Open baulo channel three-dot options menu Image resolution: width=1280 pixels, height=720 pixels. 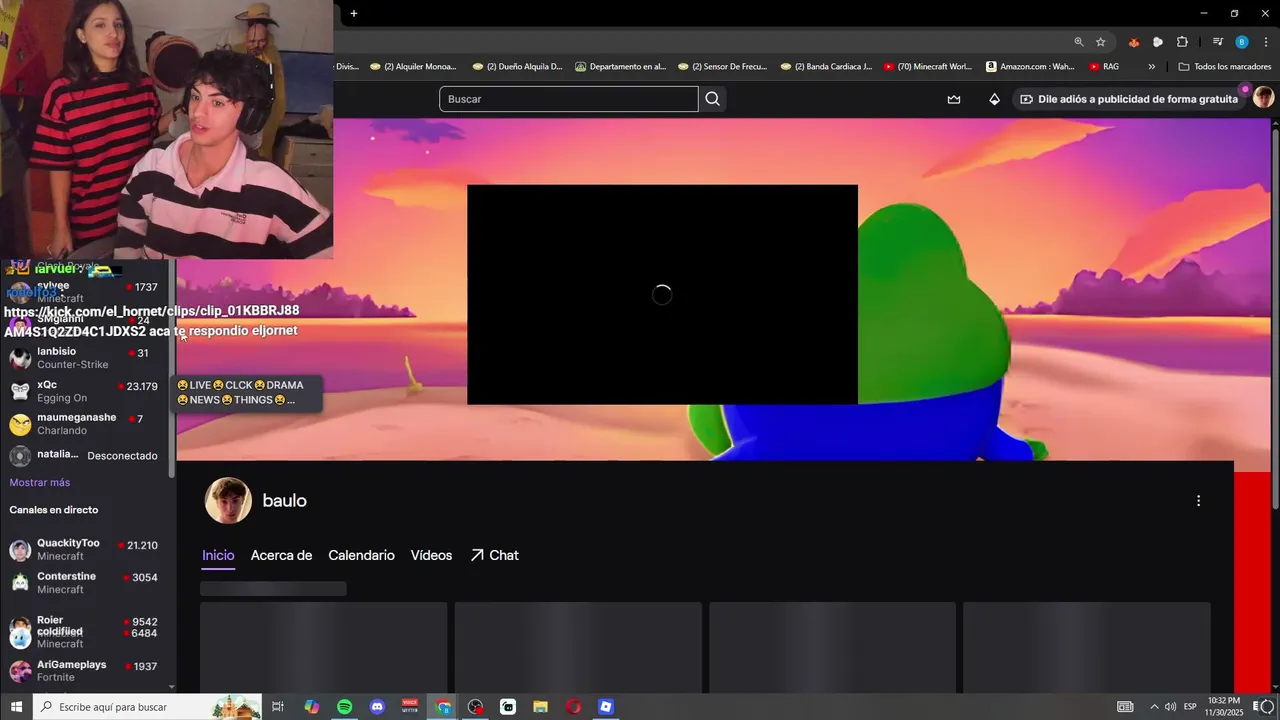coord(1198,501)
